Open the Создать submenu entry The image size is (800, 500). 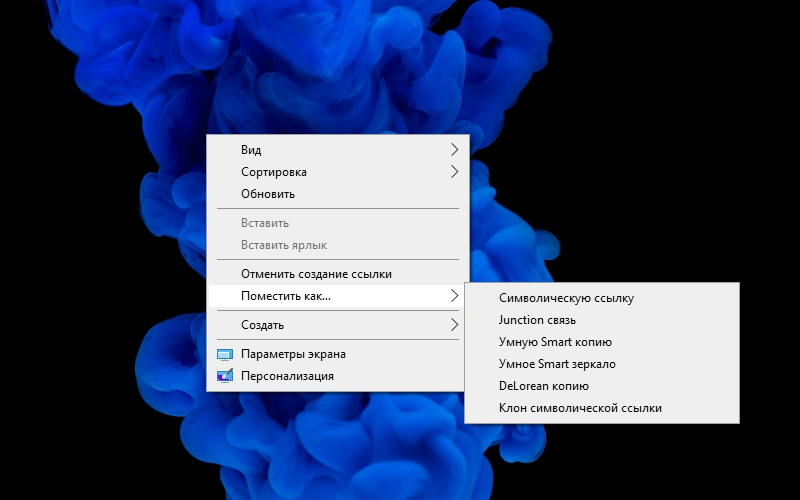pos(338,325)
